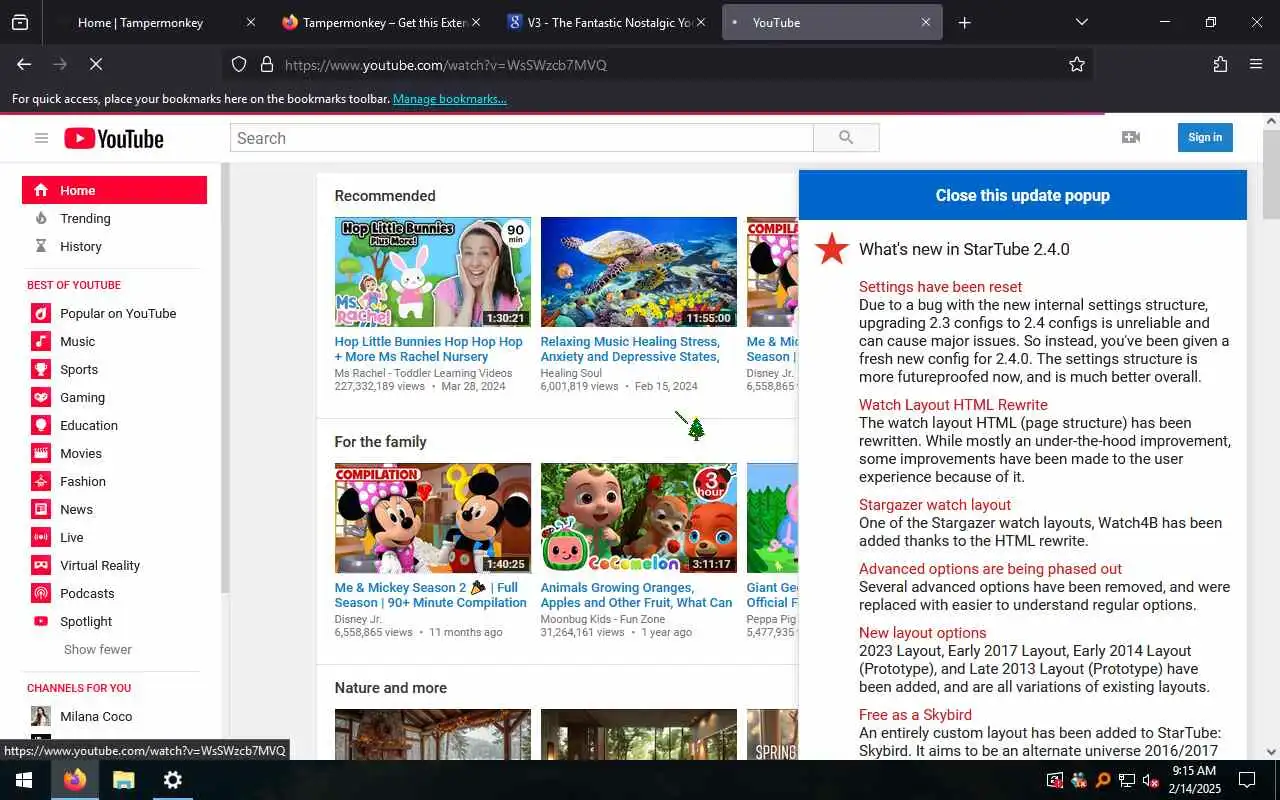Viewport: 1280px width, 800px height.
Task: Open a new browser tab
Action: pyautogui.click(x=964, y=22)
